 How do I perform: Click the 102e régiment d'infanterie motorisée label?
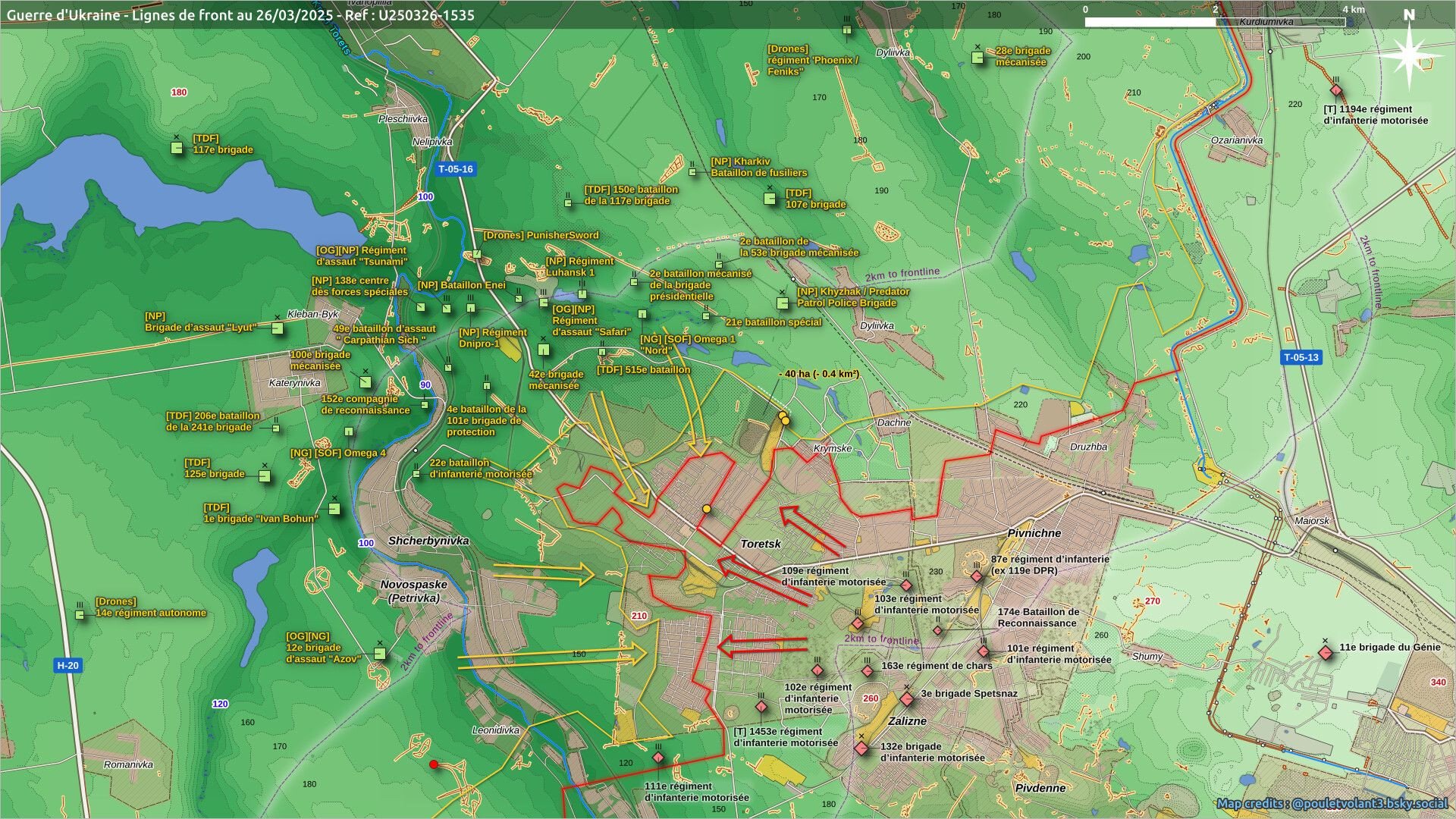[817, 698]
